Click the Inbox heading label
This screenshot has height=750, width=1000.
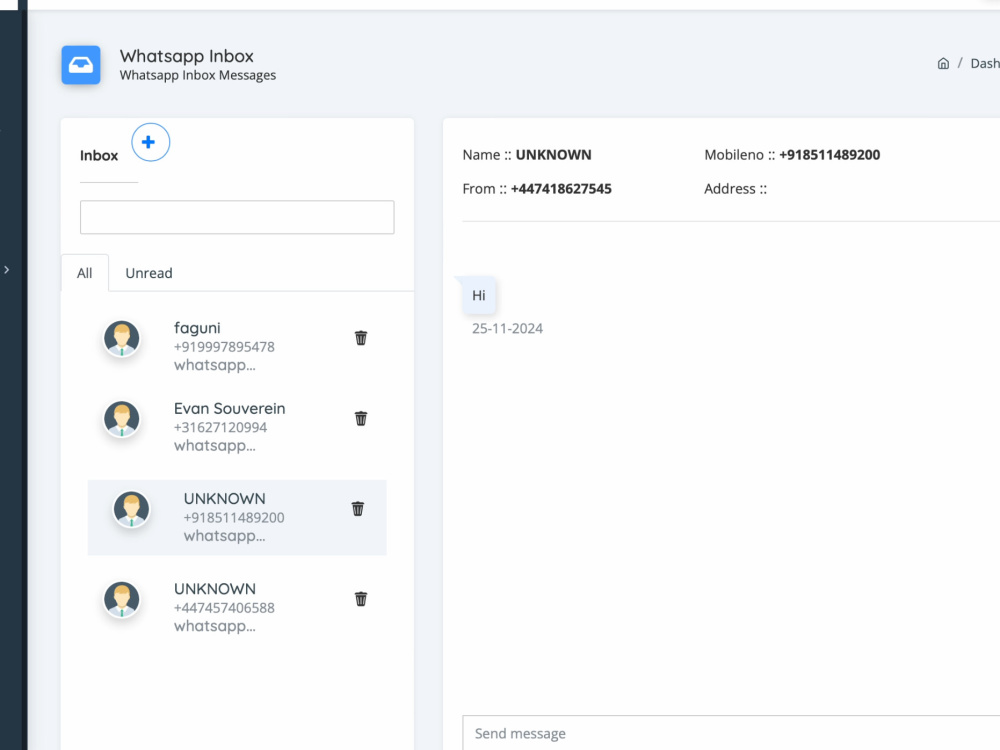[99, 156]
